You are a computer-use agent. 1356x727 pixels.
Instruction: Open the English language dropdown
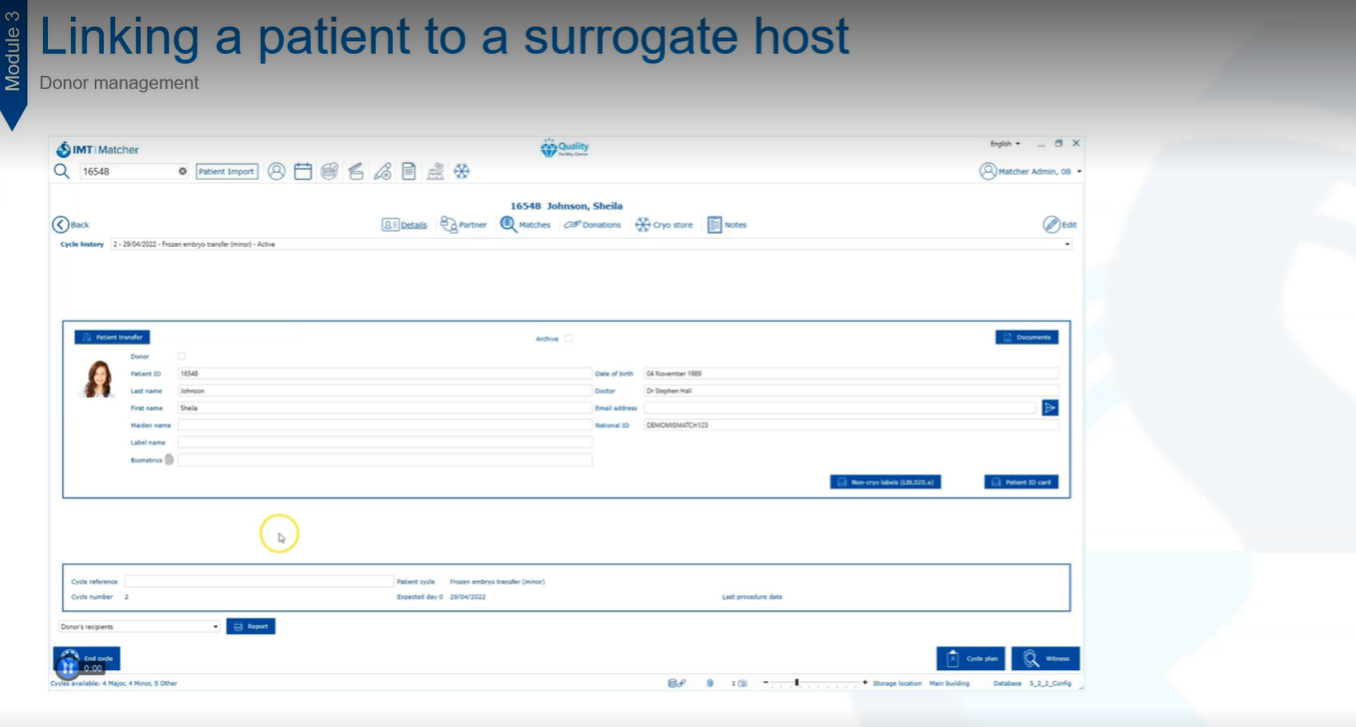[x=1005, y=144]
